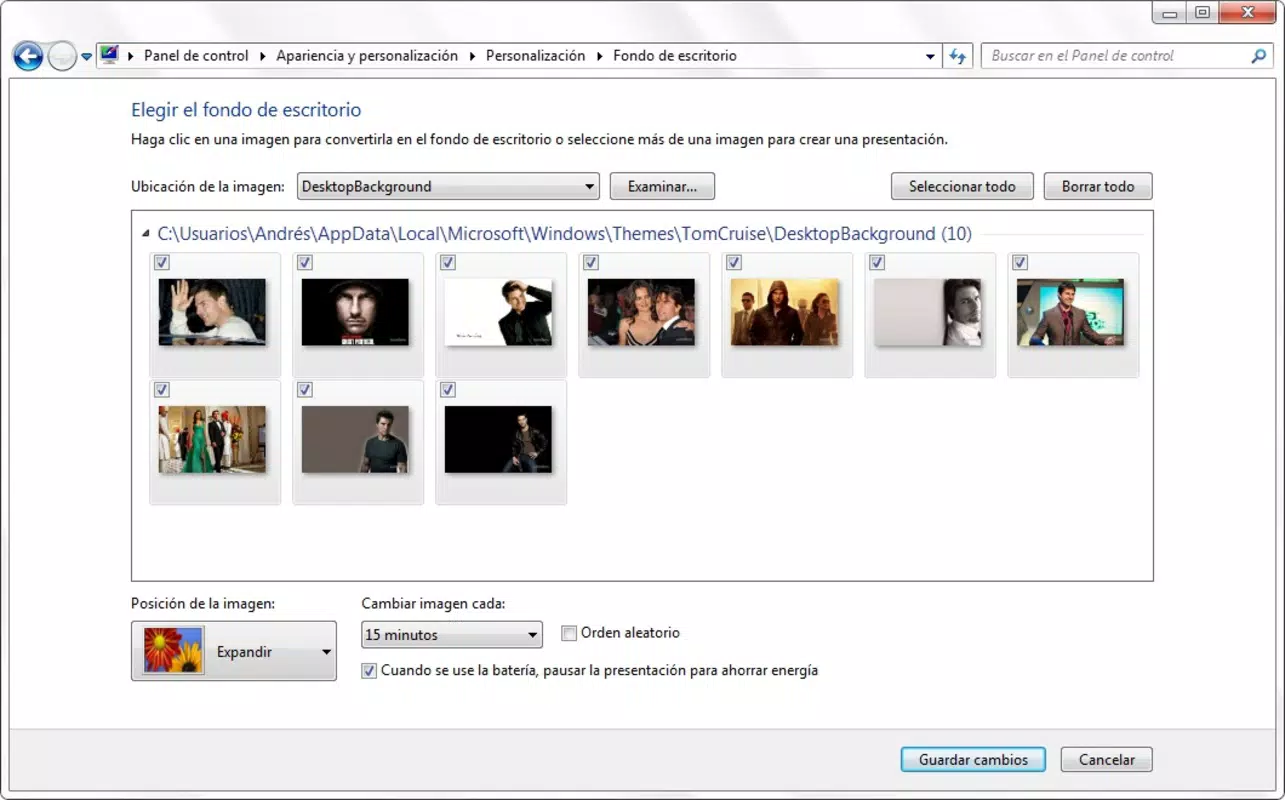Select the orange-toned team wallpaper thumbnail

pos(784,312)
